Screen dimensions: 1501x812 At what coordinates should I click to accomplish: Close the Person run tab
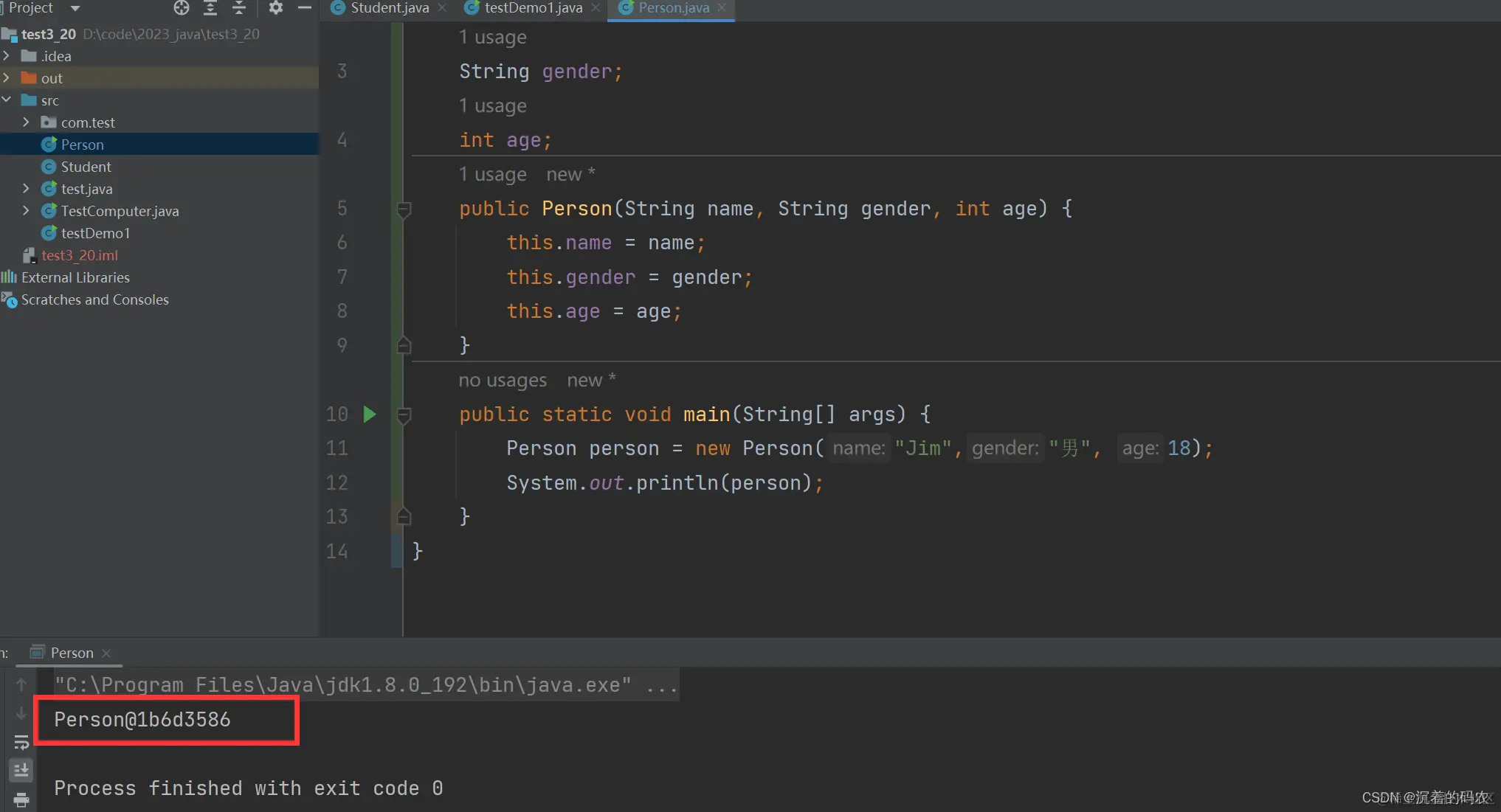point(106,653)
